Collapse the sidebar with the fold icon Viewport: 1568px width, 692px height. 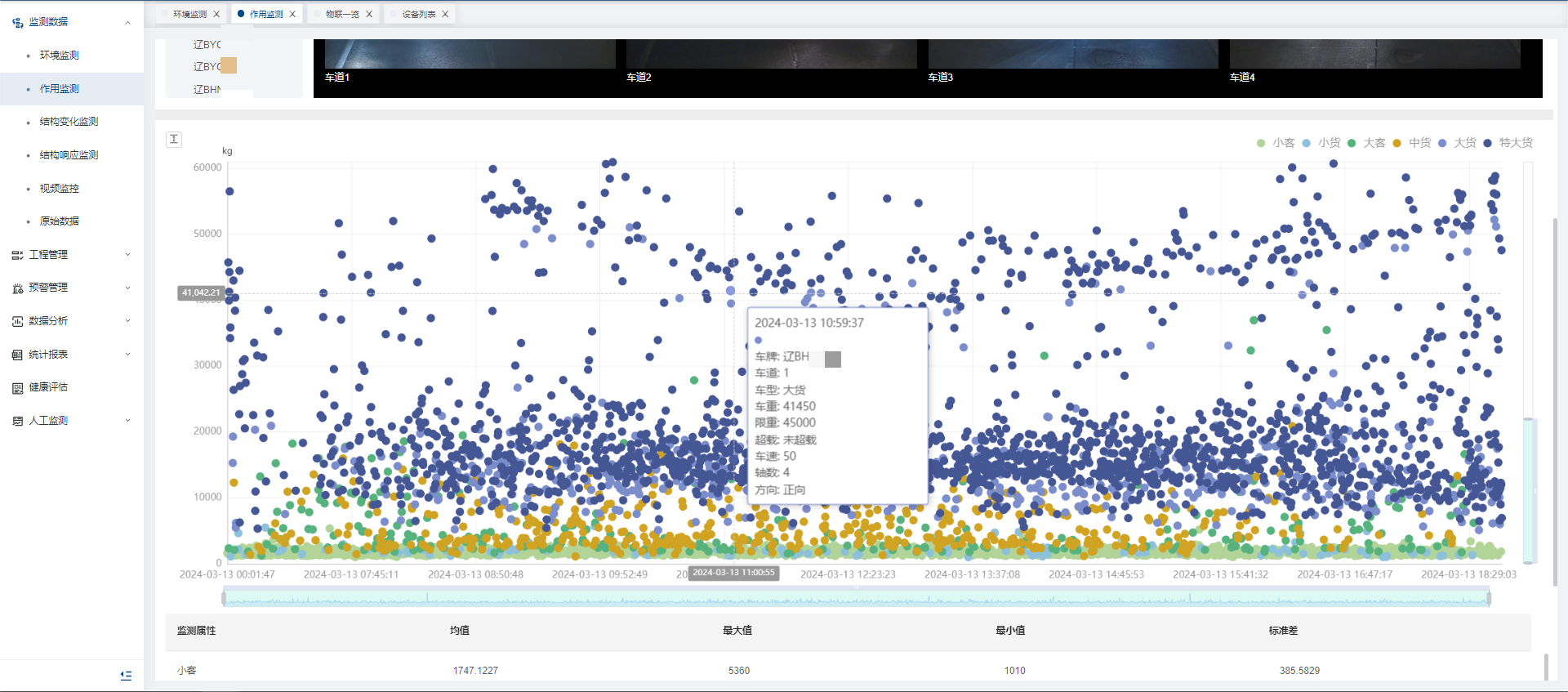click(126, 676)
